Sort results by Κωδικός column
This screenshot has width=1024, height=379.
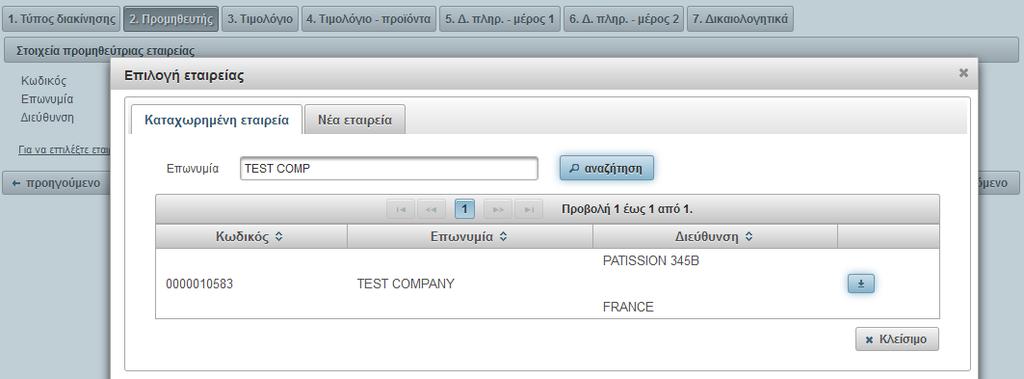[x=251, y=237]
